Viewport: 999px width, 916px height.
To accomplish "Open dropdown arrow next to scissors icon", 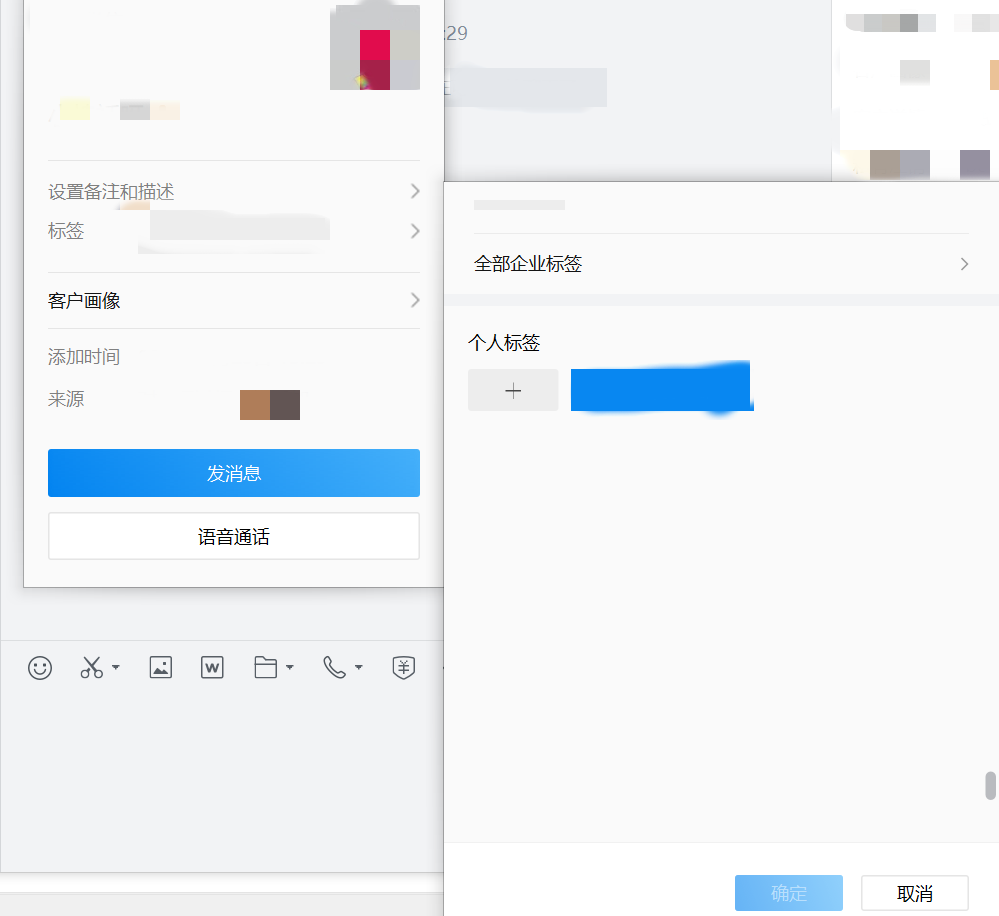I will click(116, 667).
